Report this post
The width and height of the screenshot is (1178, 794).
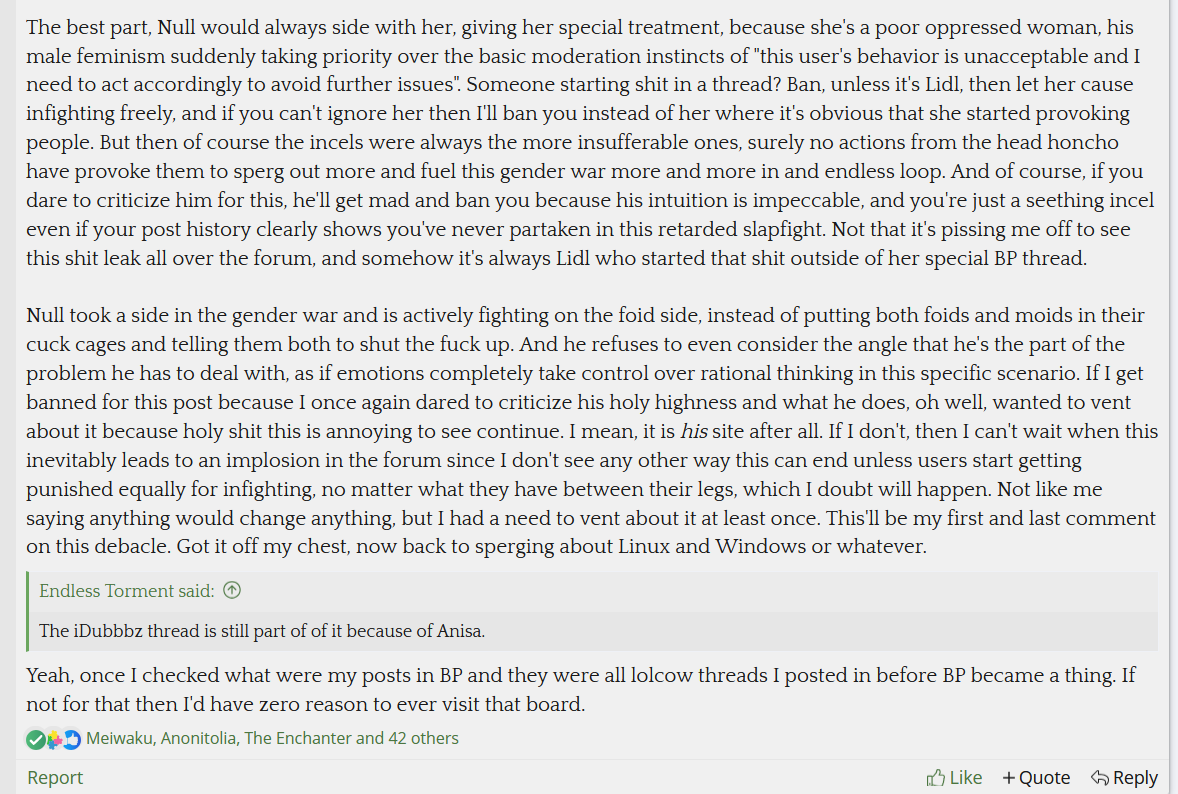point(55,778)
